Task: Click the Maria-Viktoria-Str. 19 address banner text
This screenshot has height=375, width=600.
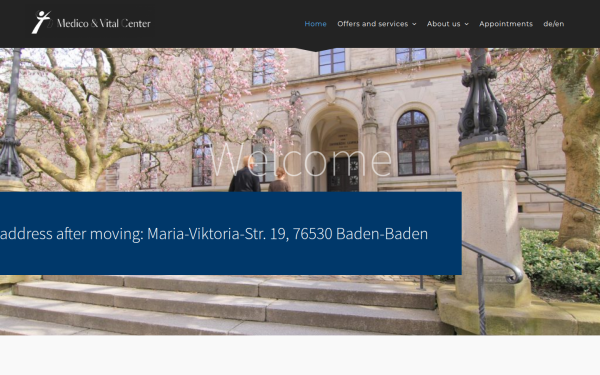Action: [214, 234]
